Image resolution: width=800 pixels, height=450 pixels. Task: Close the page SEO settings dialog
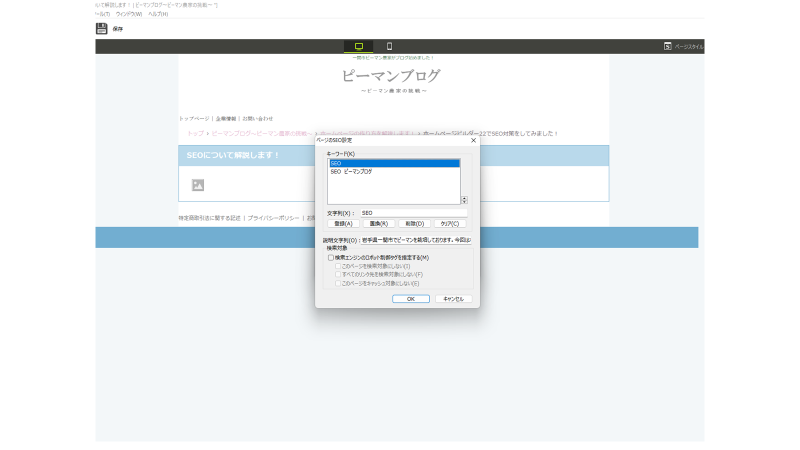tap(473, 140)
